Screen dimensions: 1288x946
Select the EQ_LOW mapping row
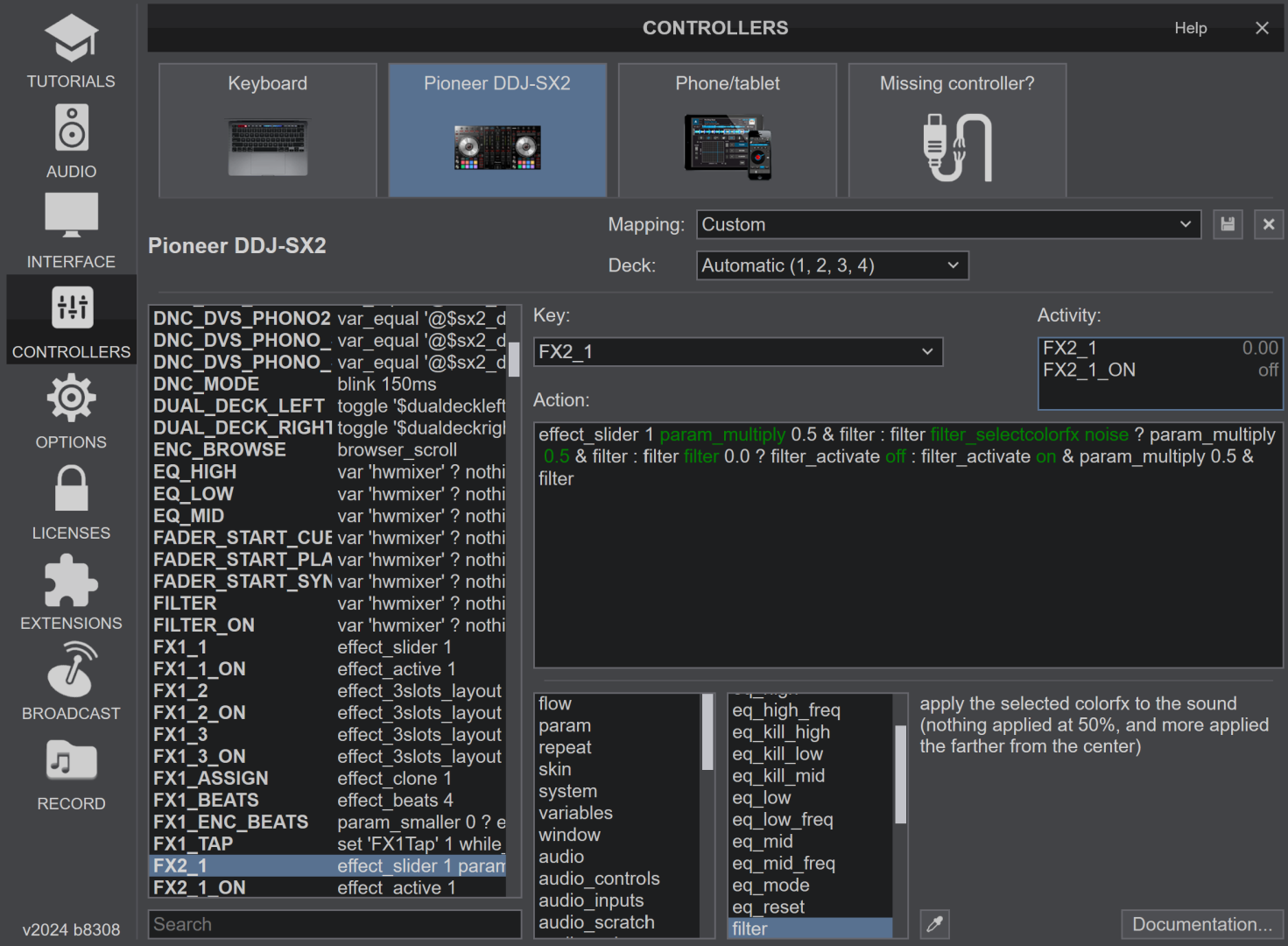tap(327, 493)
